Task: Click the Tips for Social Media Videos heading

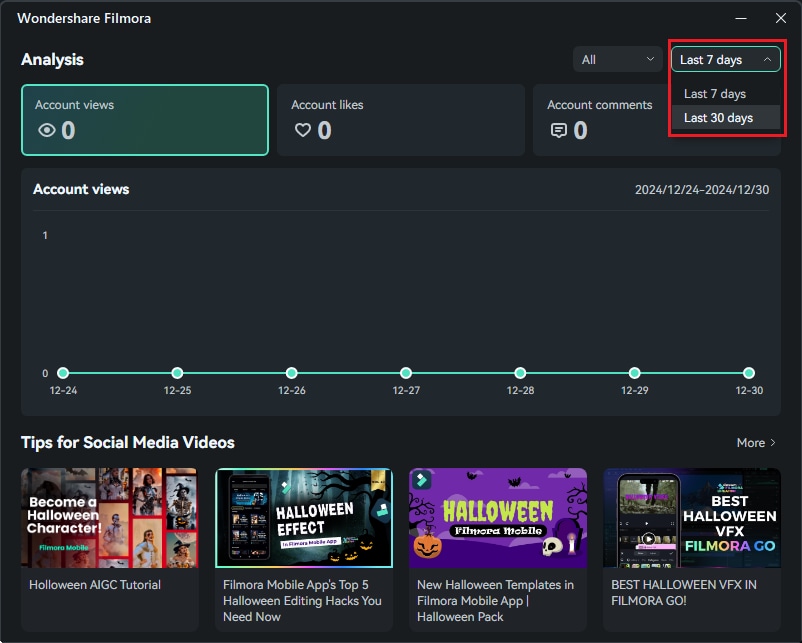Action: pyautogui.click(x=128, y=442)
